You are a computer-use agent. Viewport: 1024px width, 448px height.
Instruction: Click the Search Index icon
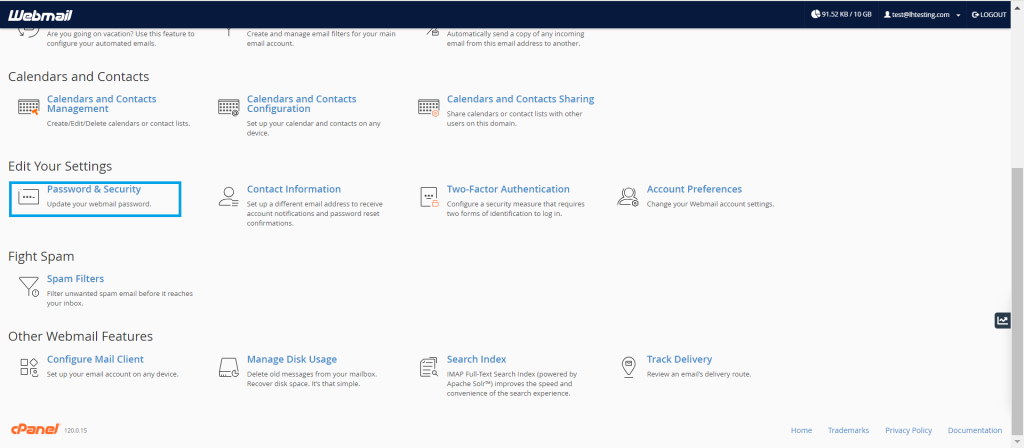429,367
